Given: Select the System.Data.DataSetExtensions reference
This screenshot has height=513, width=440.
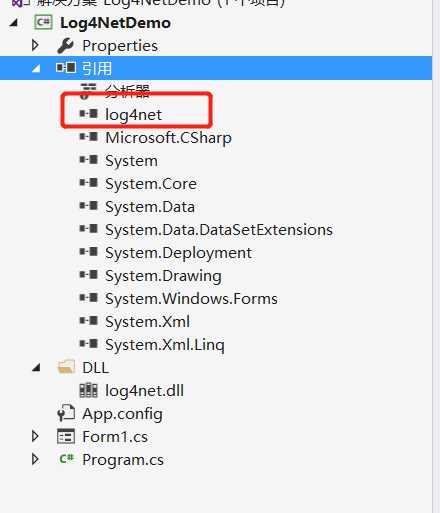Looking at the screenshot, I should [219, 230].
